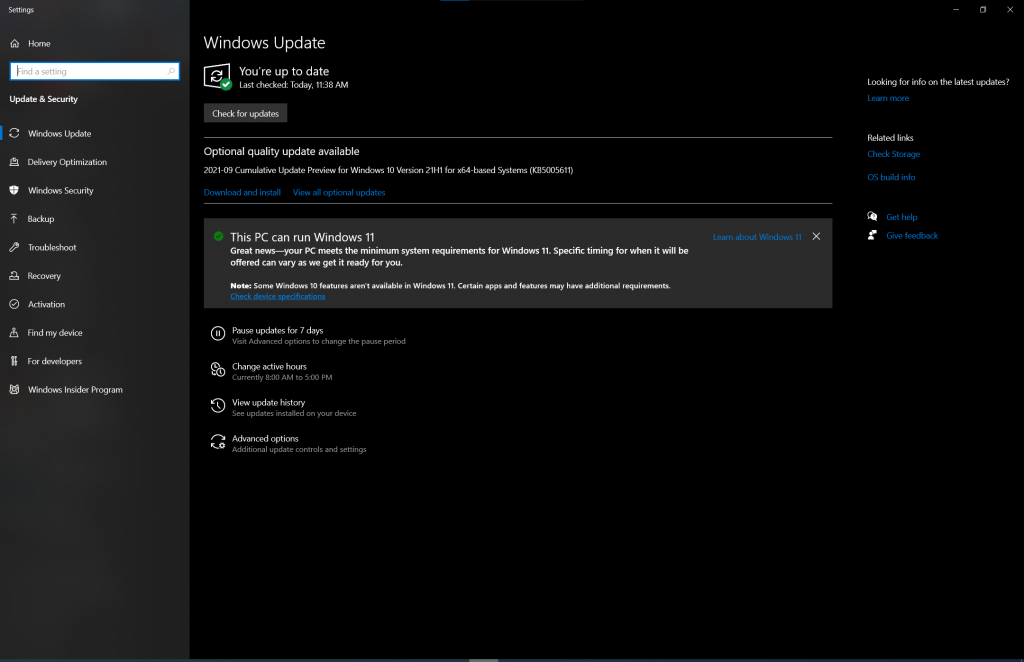The image size is (1024, 662).
Task: Click Download and install link
Action: pos(242,192)
